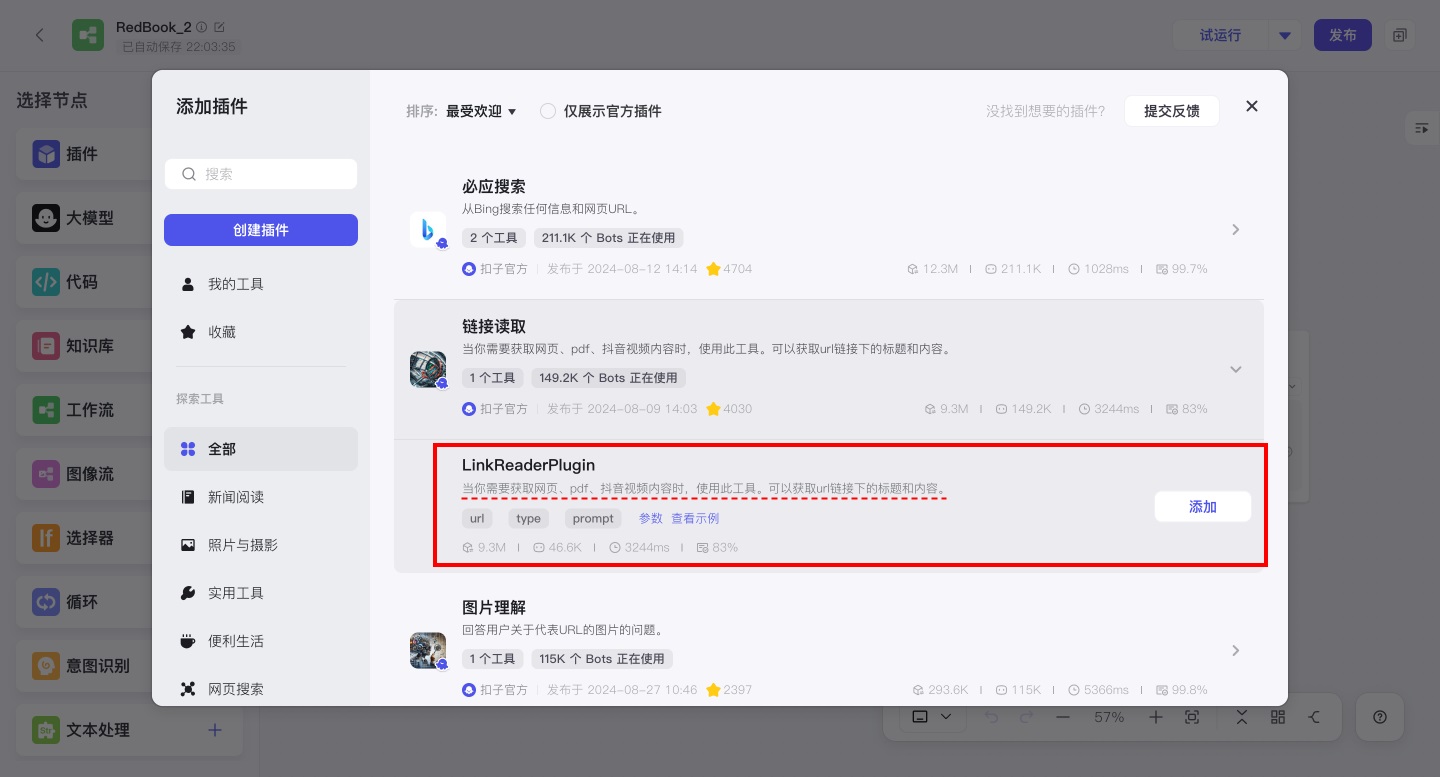Open the canvas interaction mode dropdown
The width and height of the screenshot is (1440, 777).
point(932,717)
